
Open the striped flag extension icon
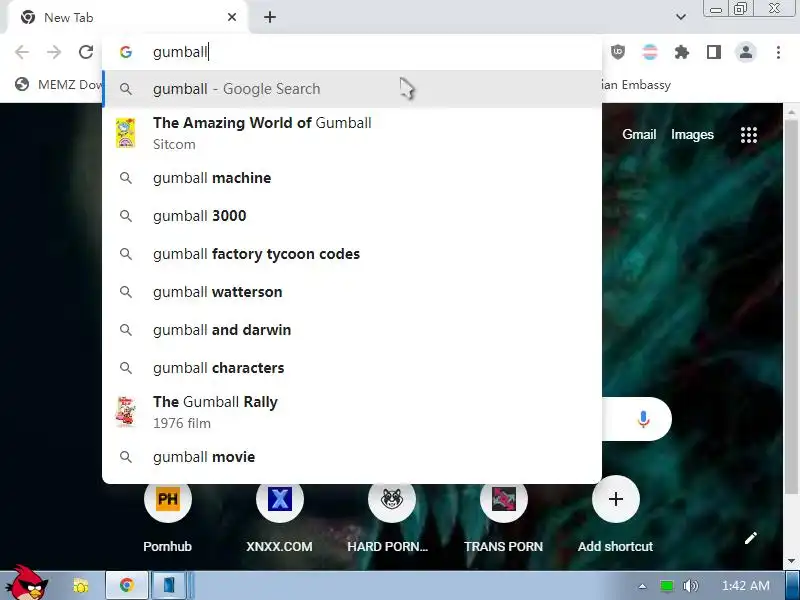pos(649,52)
